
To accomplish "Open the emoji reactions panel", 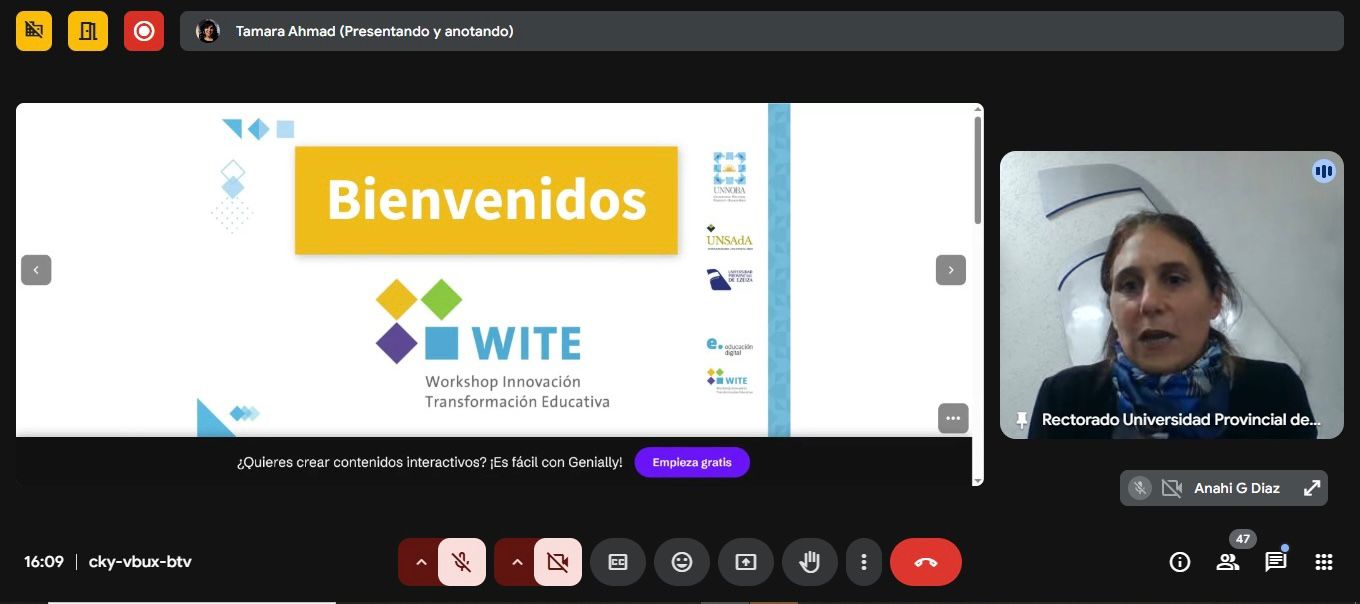I will [x=682, y=562].
